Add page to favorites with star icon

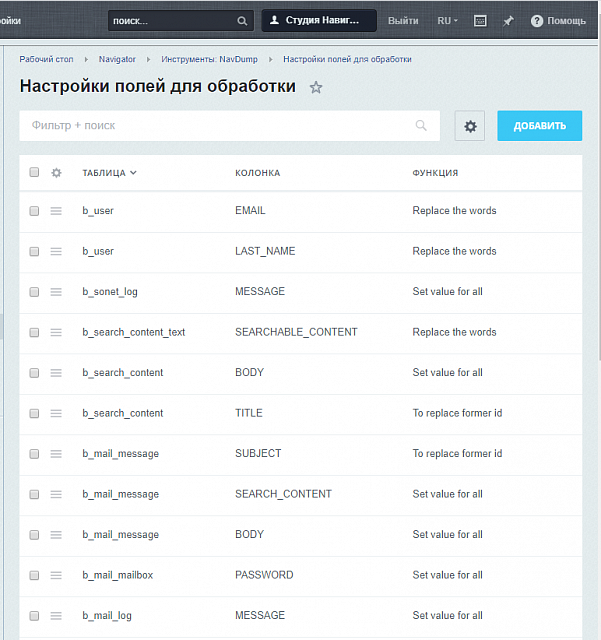click(316, 87)
